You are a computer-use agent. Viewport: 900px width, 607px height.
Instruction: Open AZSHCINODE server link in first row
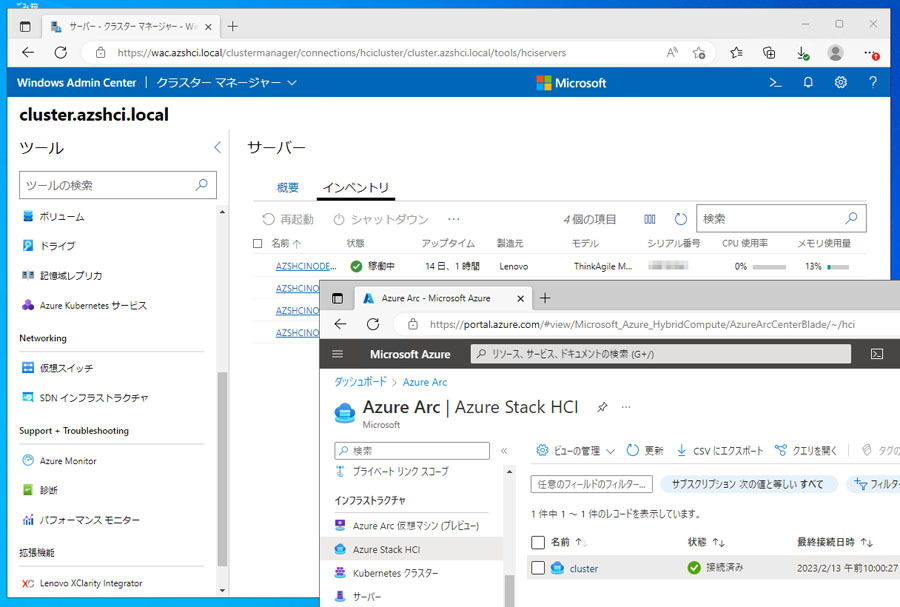tap(306, 266)
